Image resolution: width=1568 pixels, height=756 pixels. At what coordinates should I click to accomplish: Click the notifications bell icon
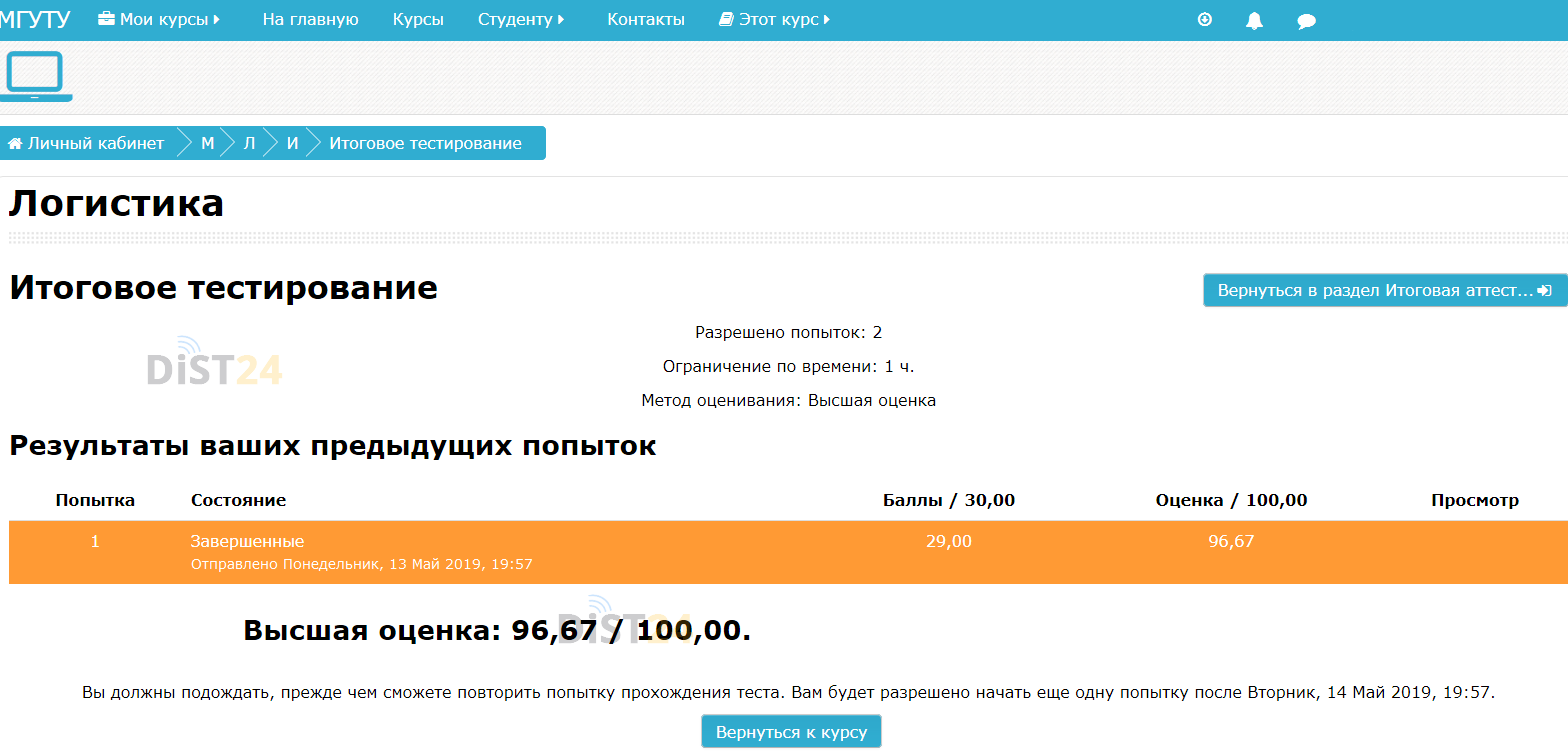1254,20
